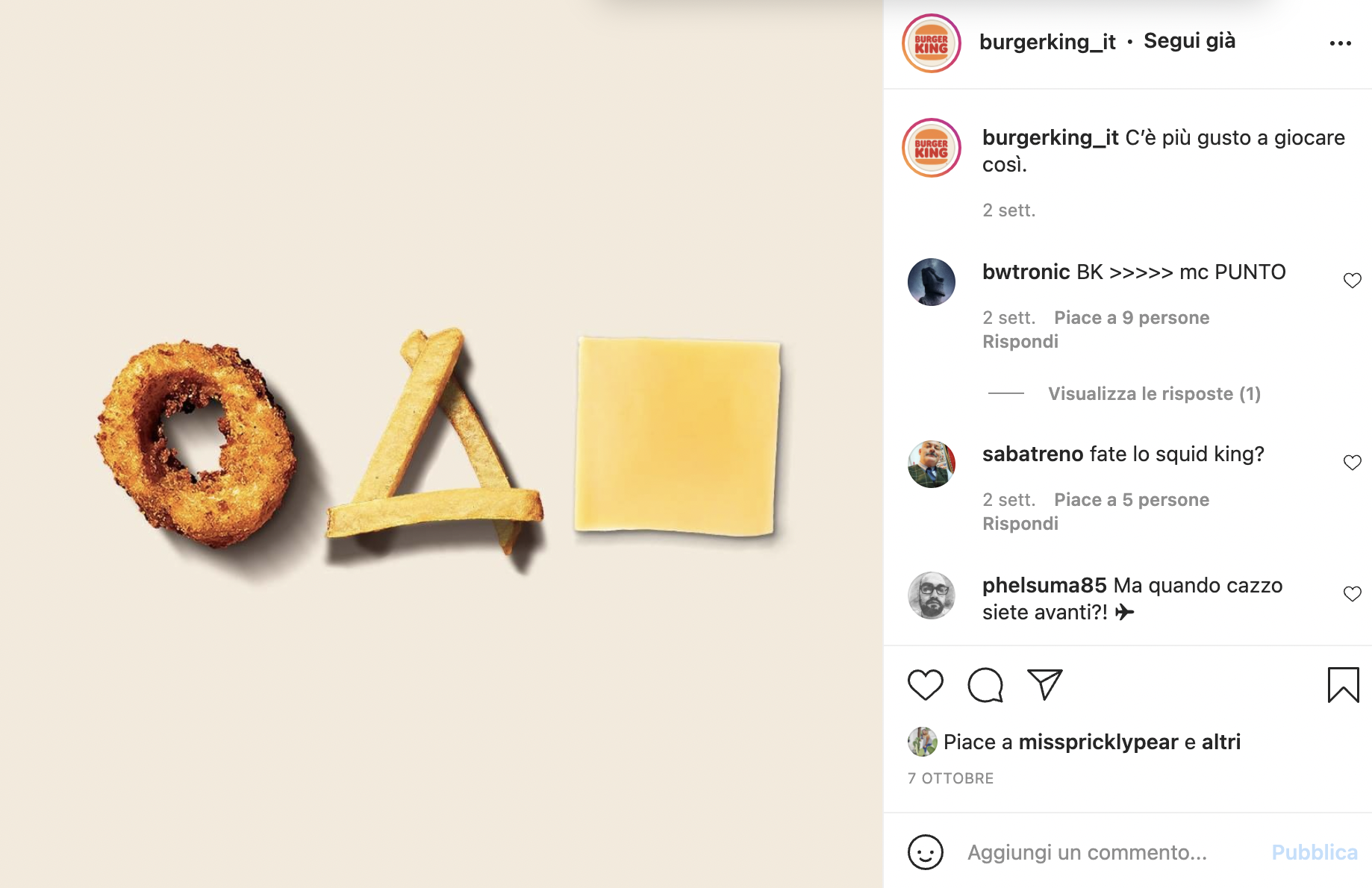Image resolution: width=1372 pixels, height=888 pixels.
Task: Open misspricklypear profile link
Action: (1098, 742)
